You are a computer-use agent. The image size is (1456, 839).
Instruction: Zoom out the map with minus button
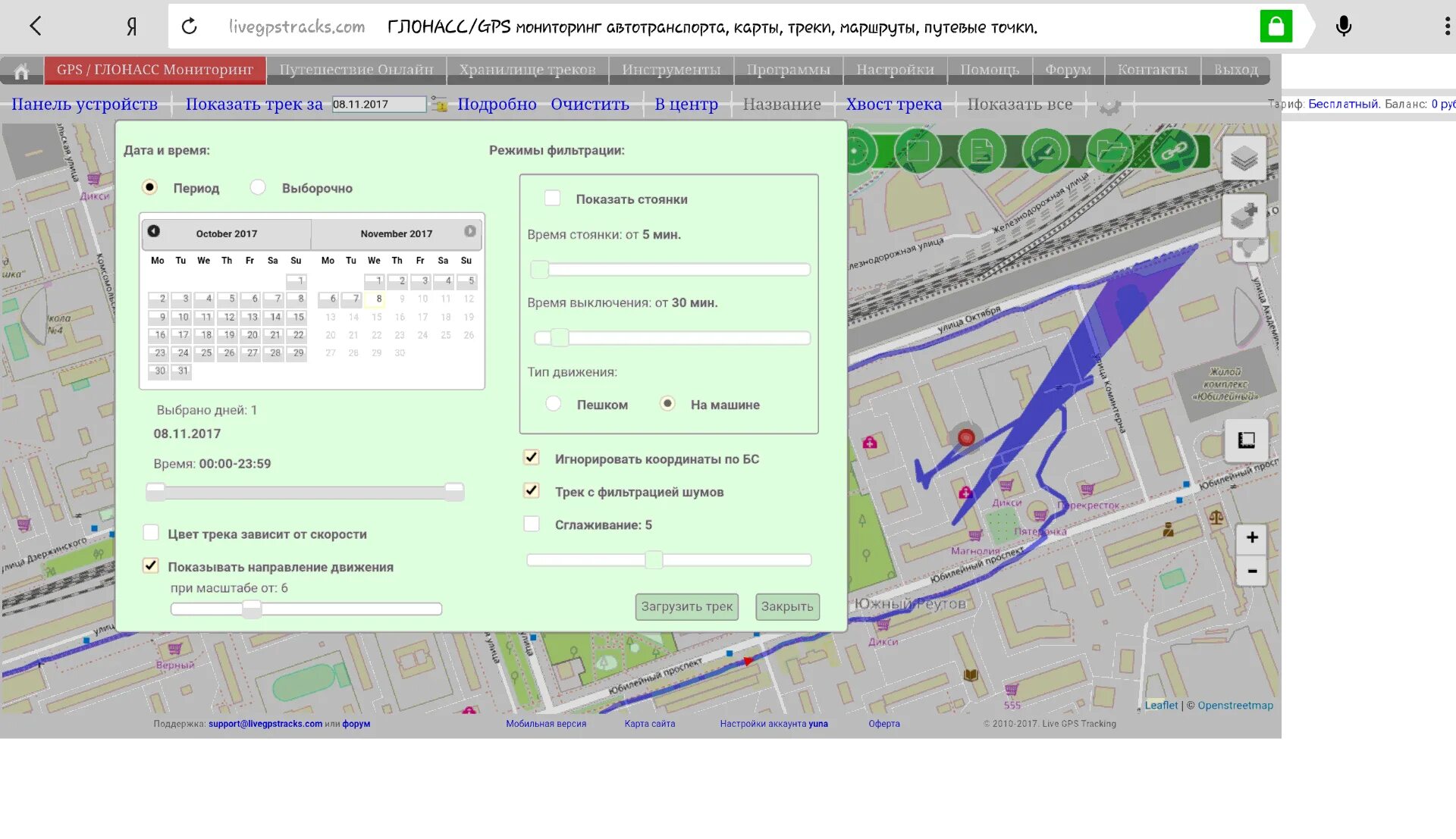tap(1251, 570)
